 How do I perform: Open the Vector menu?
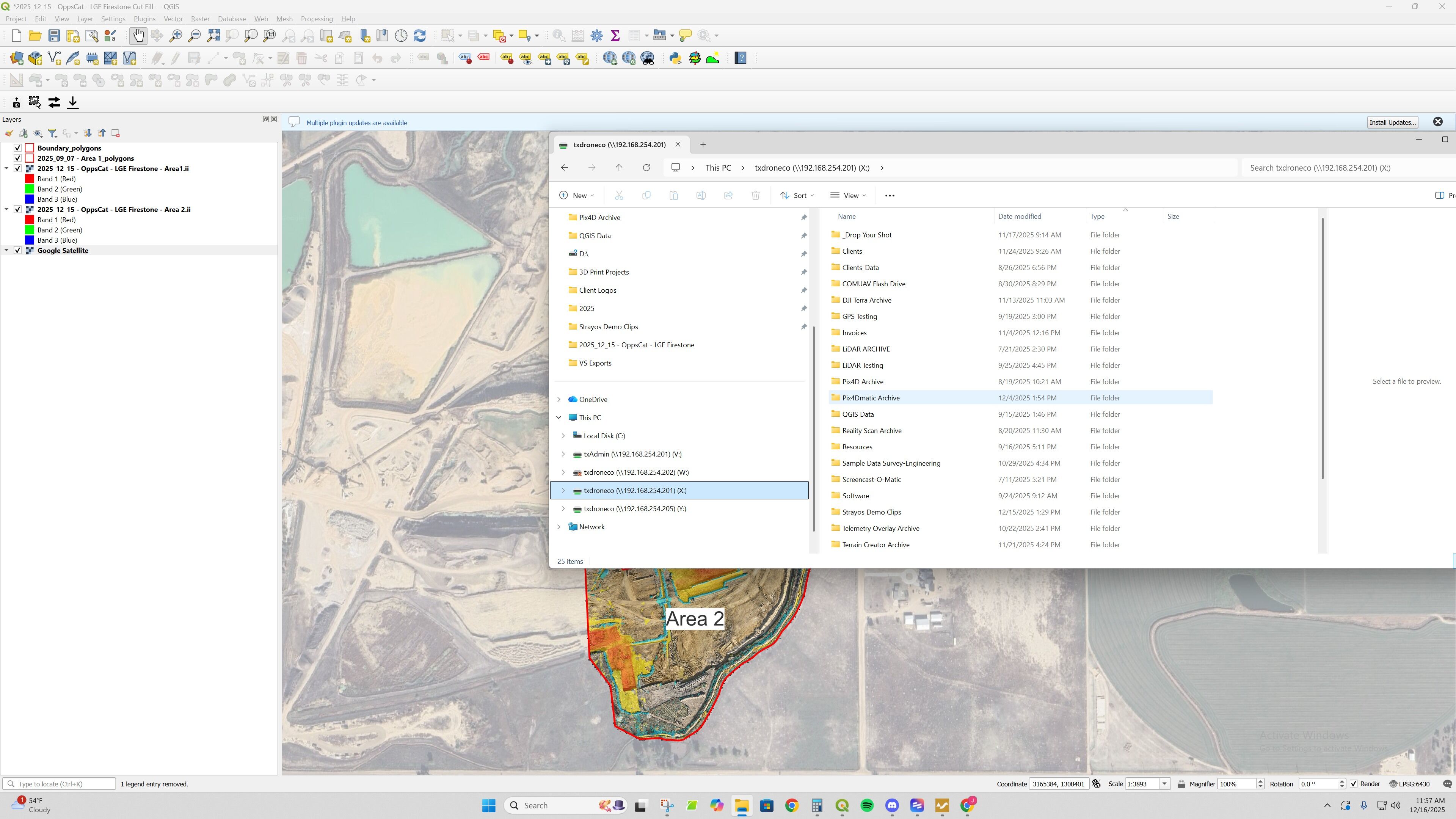point(173,19)
